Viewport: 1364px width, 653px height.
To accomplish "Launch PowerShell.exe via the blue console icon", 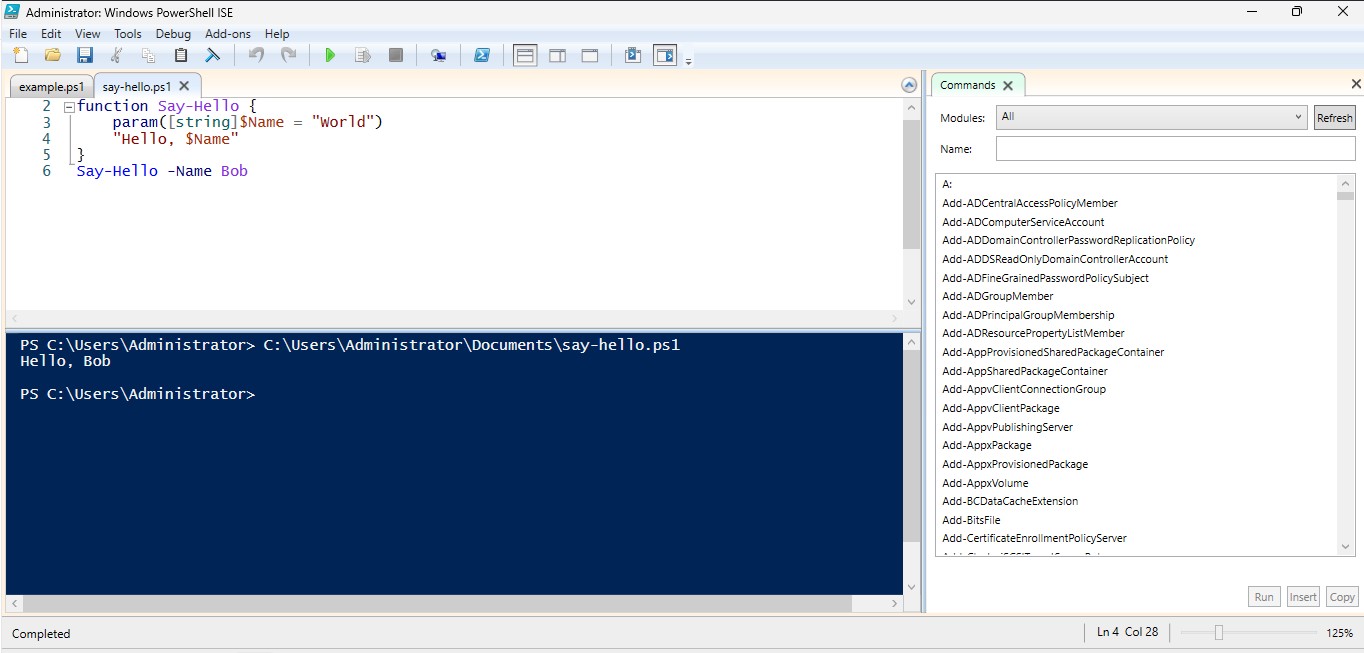I will tap(481, 55).
